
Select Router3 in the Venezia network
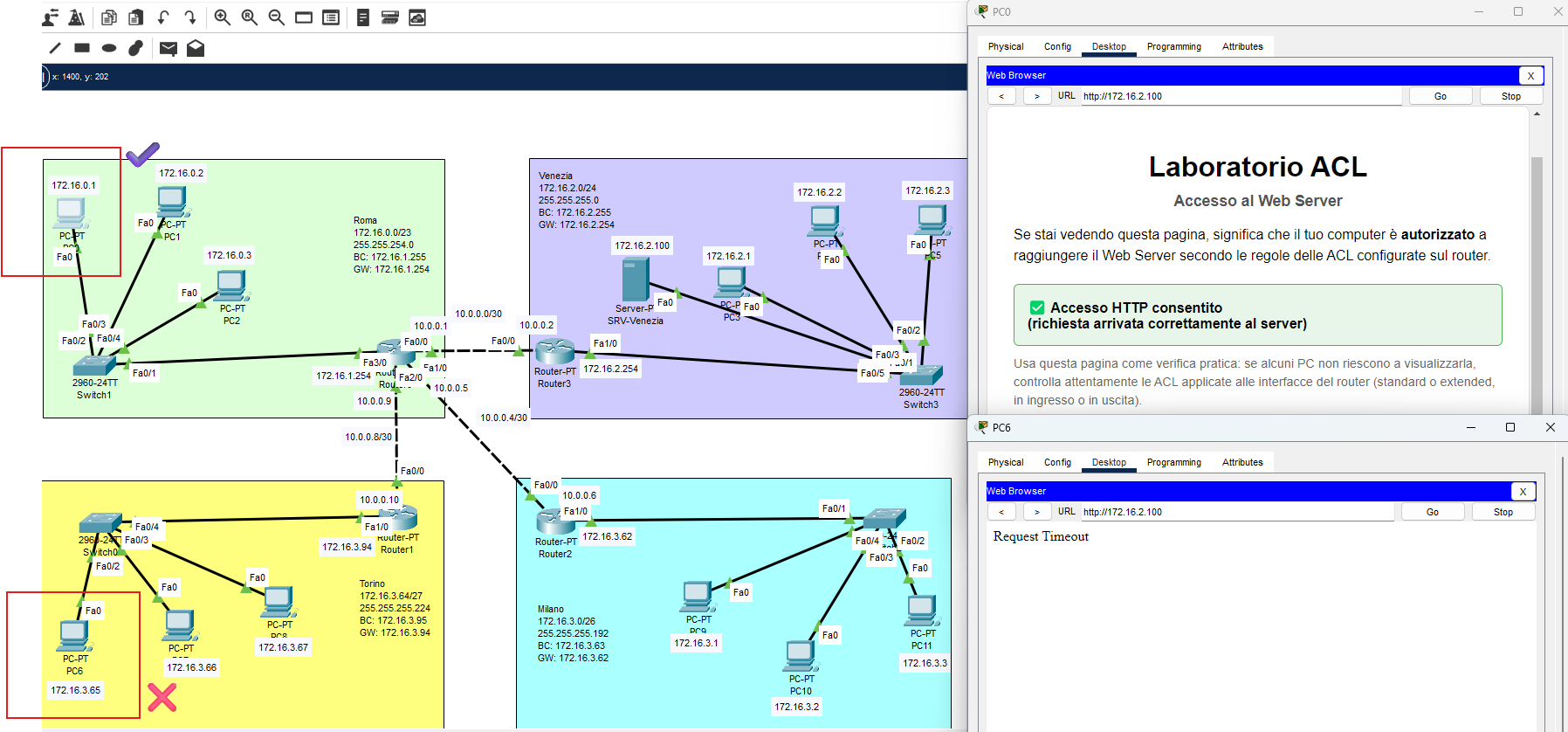click(554, 352)
